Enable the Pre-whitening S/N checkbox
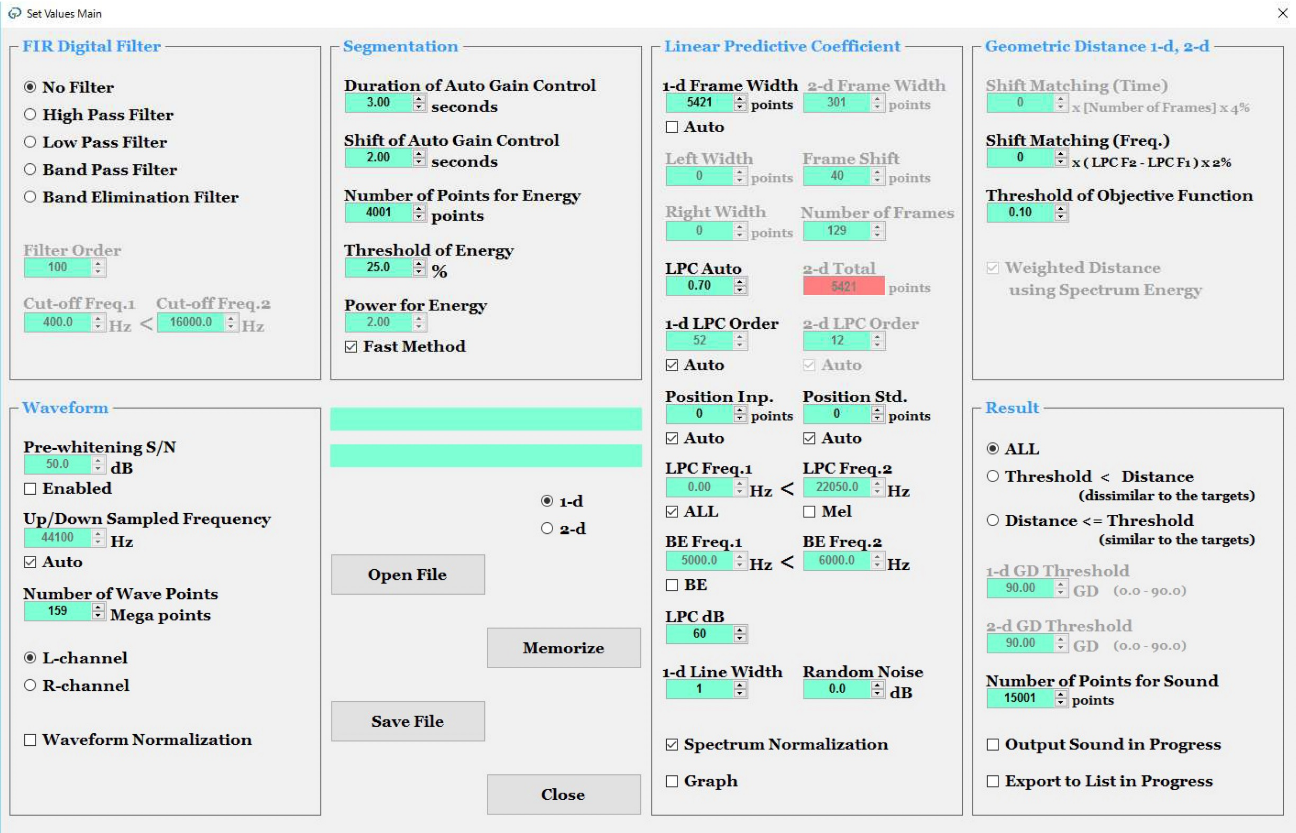 [x=30, y=489]
